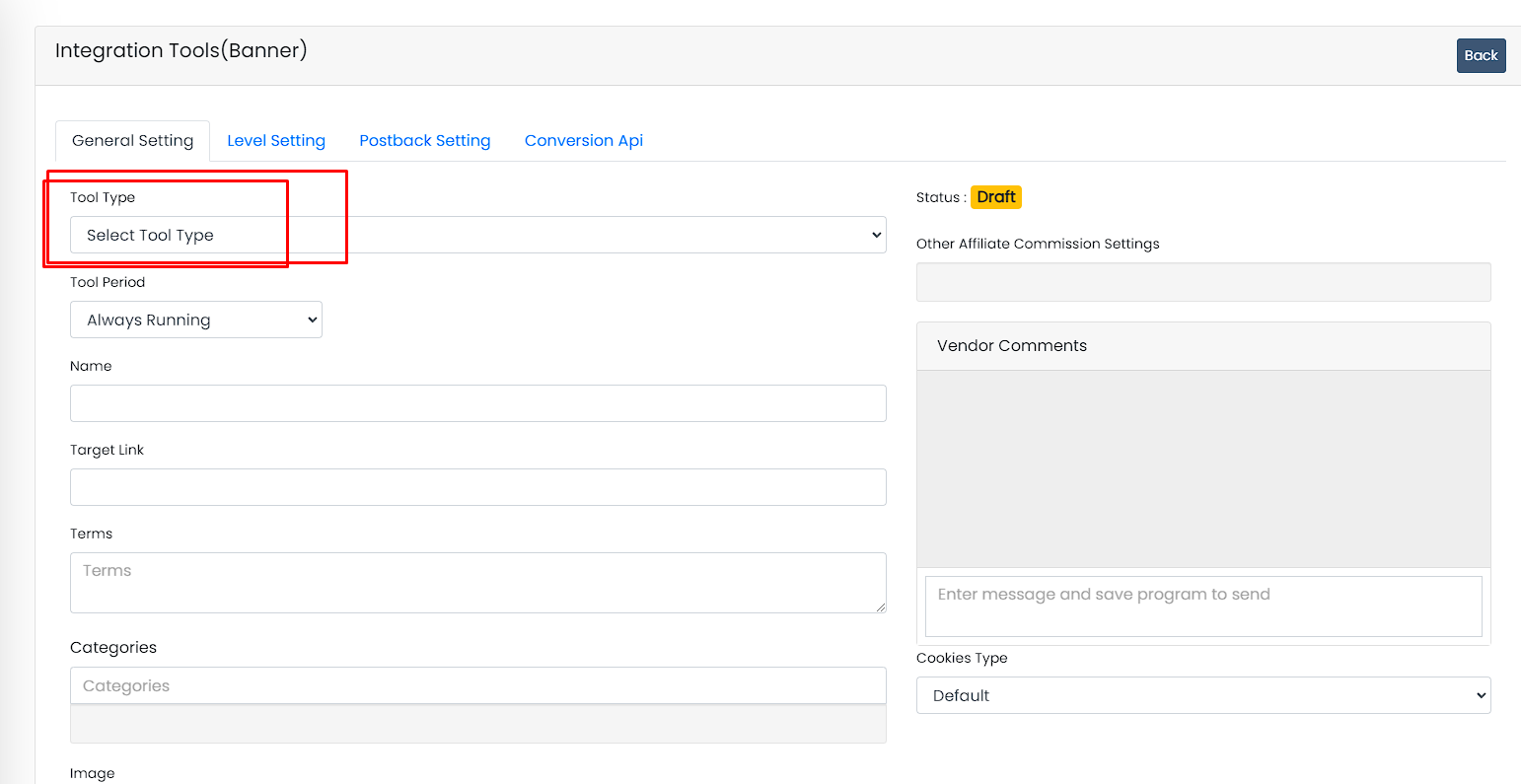Click into the Target Link field
Viewport: 1521px width, 784px height.
(x=477, y=487)
